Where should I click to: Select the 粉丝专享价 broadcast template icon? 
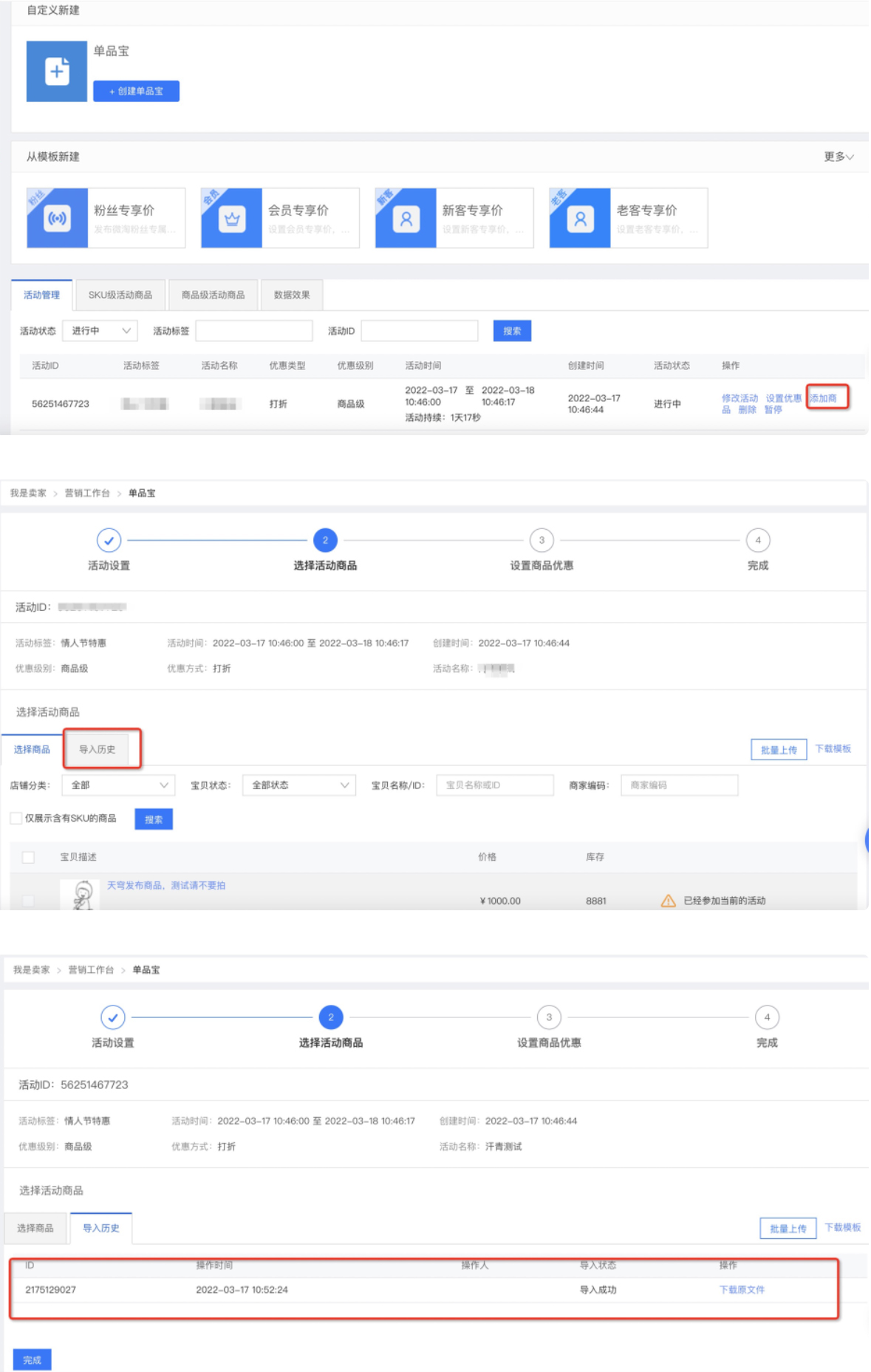click(x=57, y=219)
